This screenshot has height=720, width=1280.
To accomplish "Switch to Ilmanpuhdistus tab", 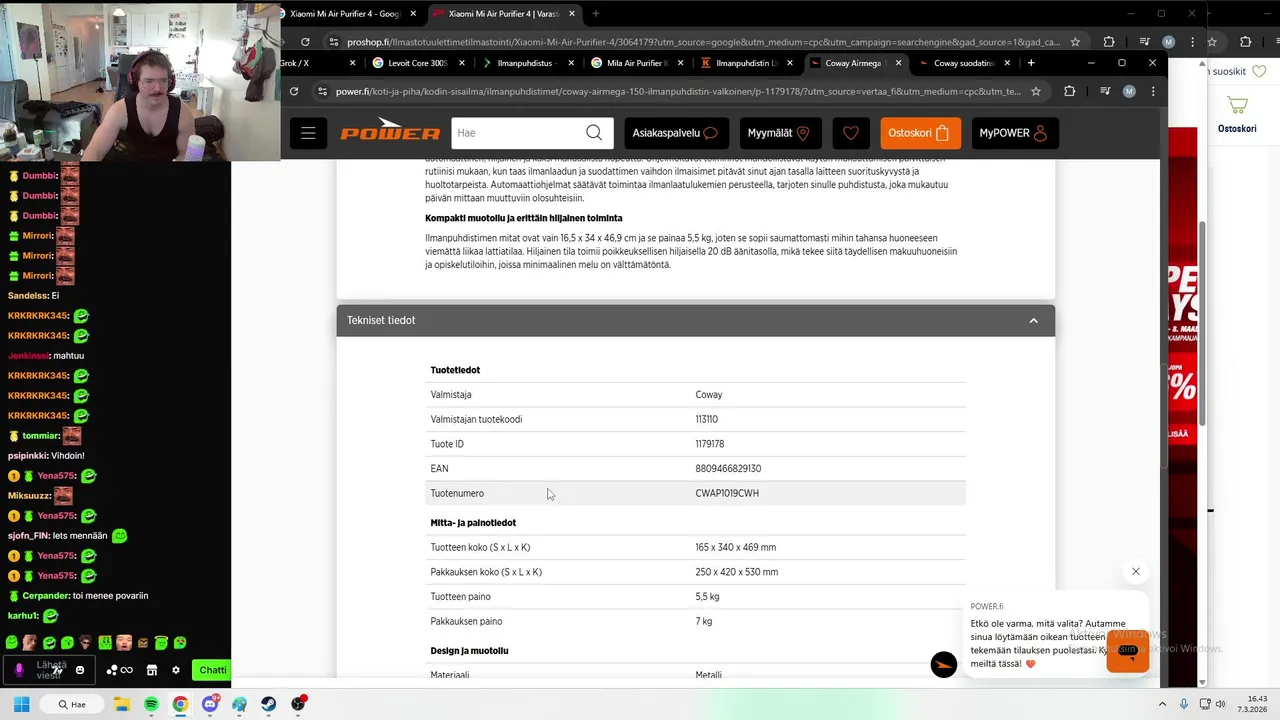I will 526,63.
